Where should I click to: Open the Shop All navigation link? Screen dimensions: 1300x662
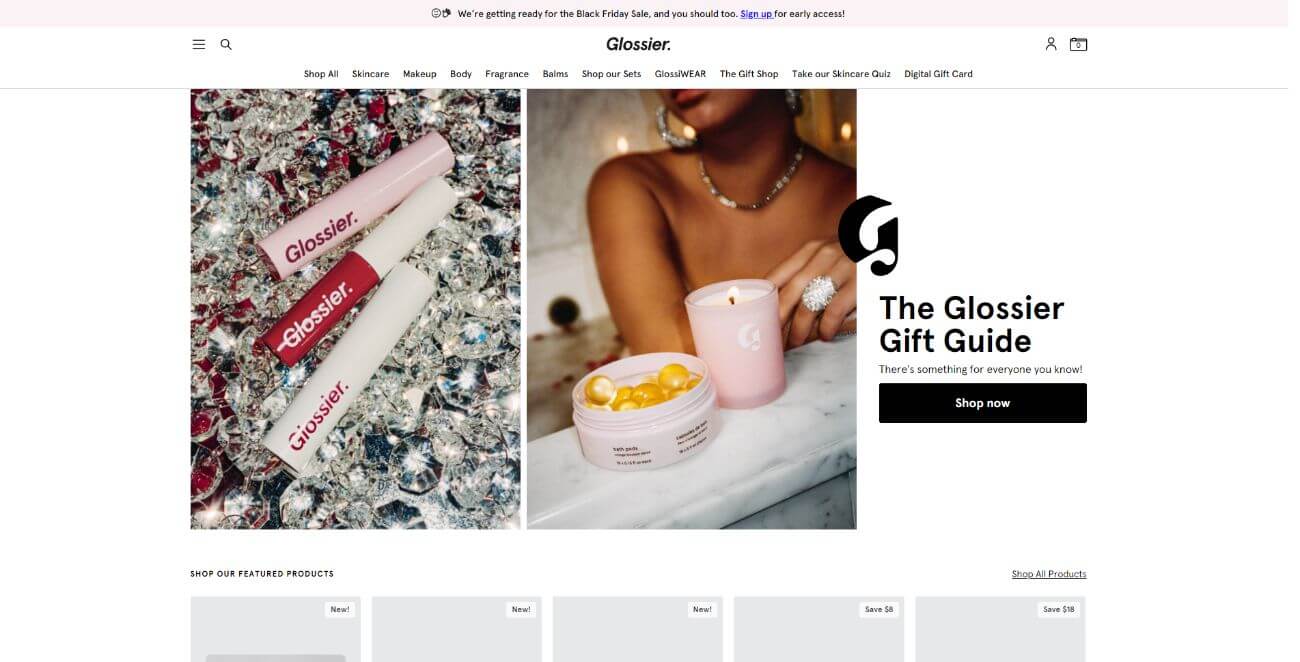tap(321, 74)
